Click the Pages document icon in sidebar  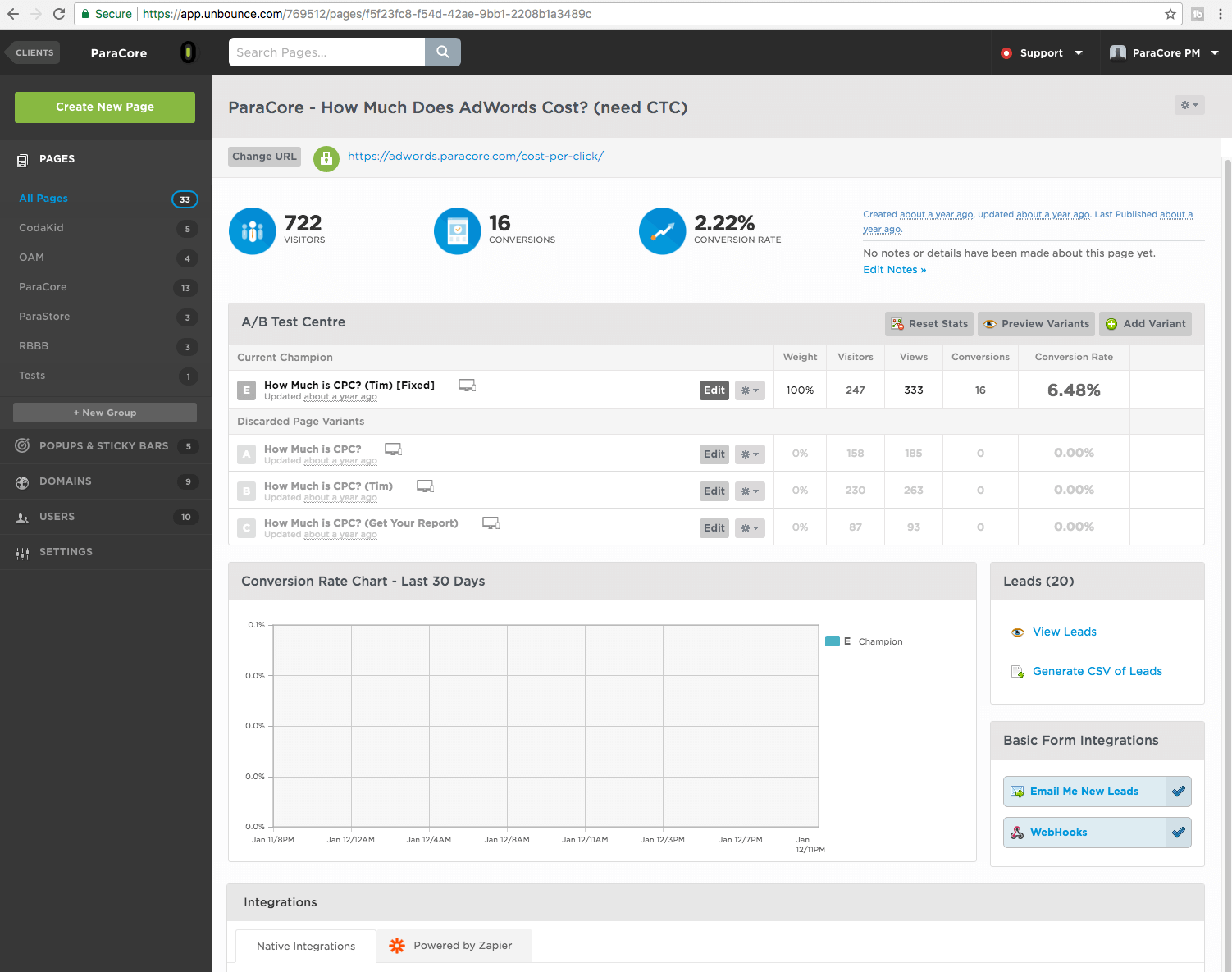[x=22, y=160]
